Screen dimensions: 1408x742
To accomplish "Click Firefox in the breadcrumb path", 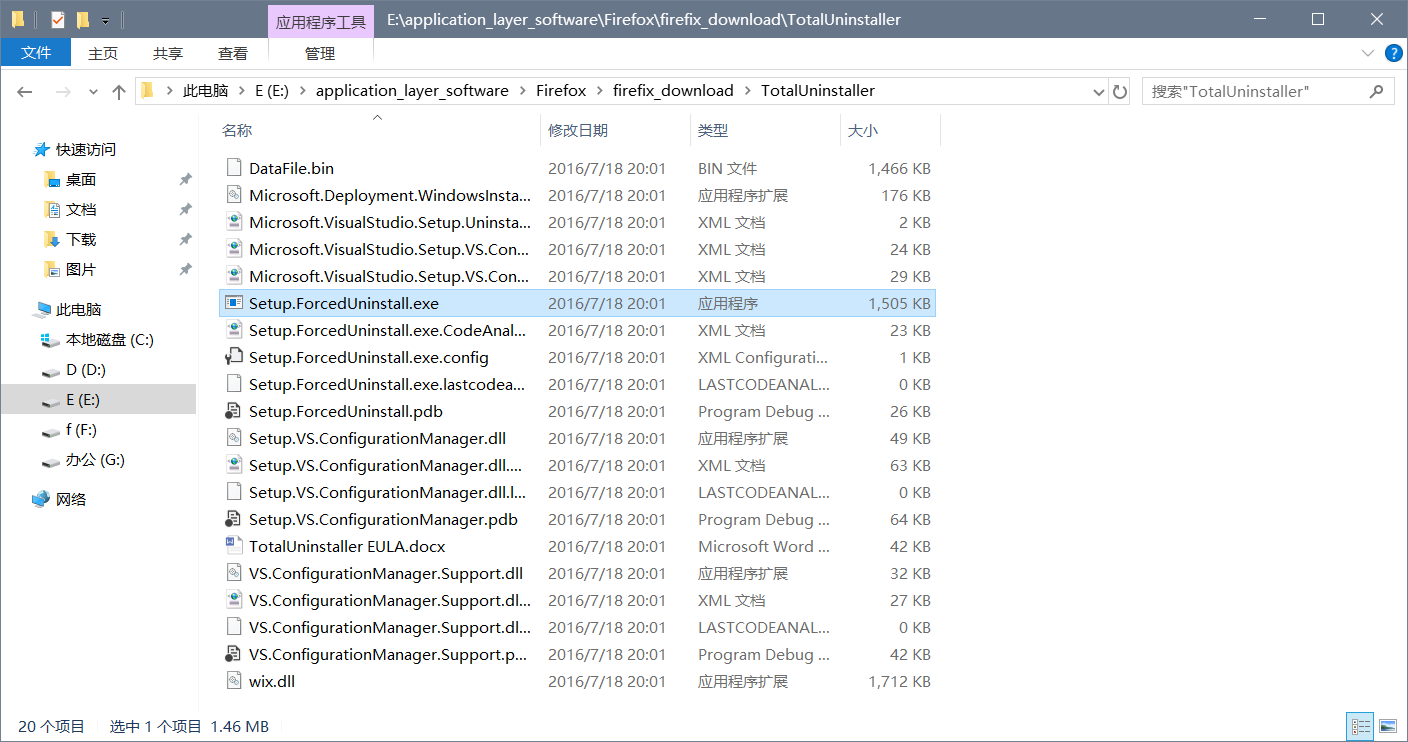I will click(561, 91).
